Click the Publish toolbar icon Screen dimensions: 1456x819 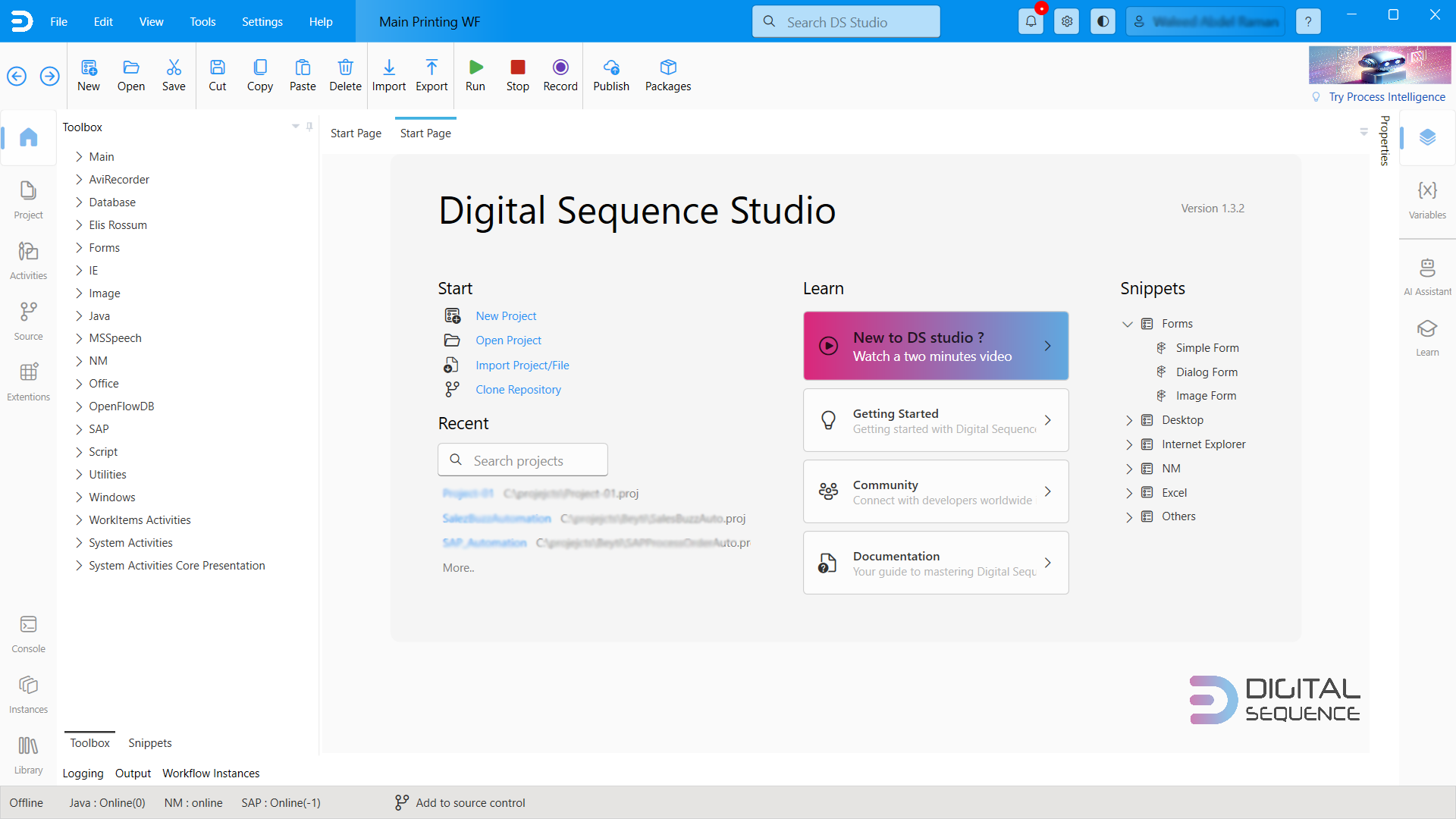(x=611, y=75)
